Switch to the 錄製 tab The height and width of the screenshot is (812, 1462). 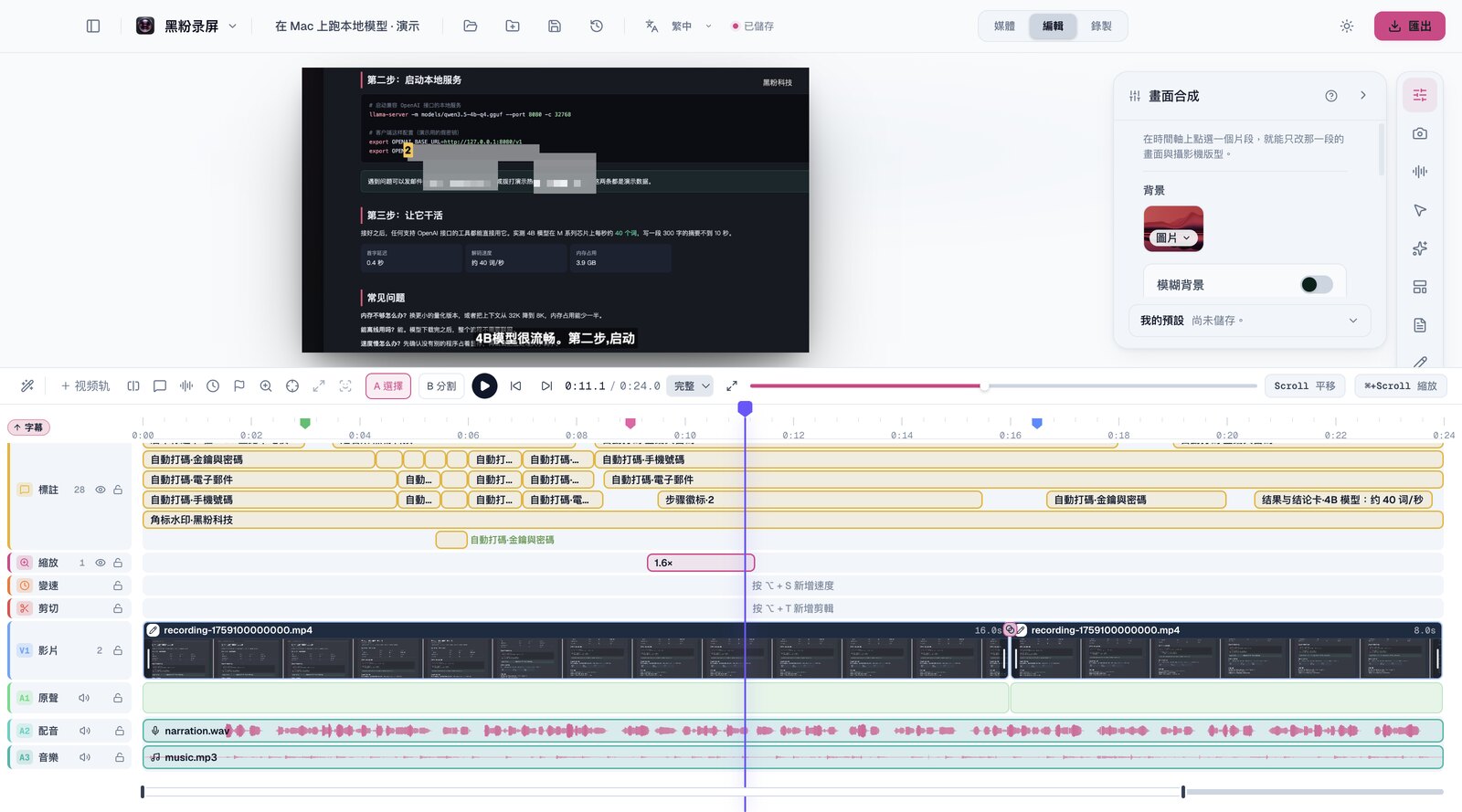tap(1101, 26)
